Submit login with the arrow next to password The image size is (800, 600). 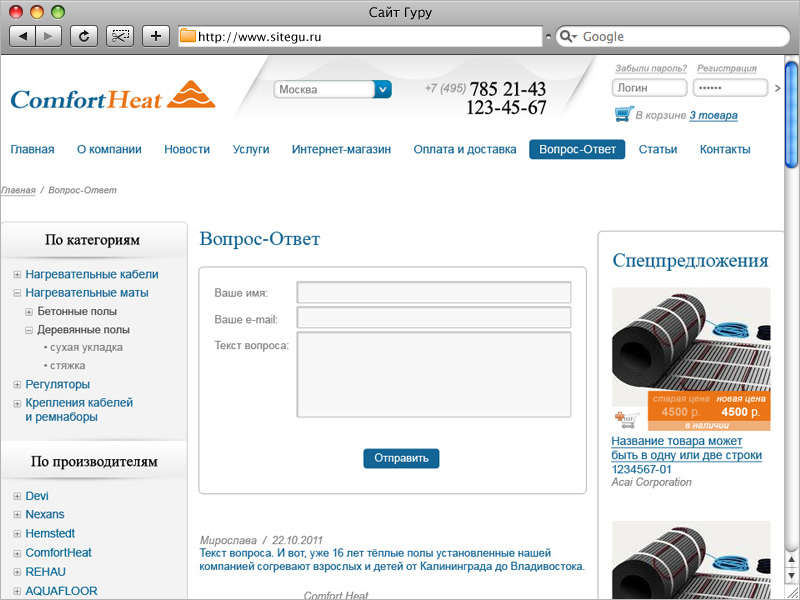click(x=777, y=88)
